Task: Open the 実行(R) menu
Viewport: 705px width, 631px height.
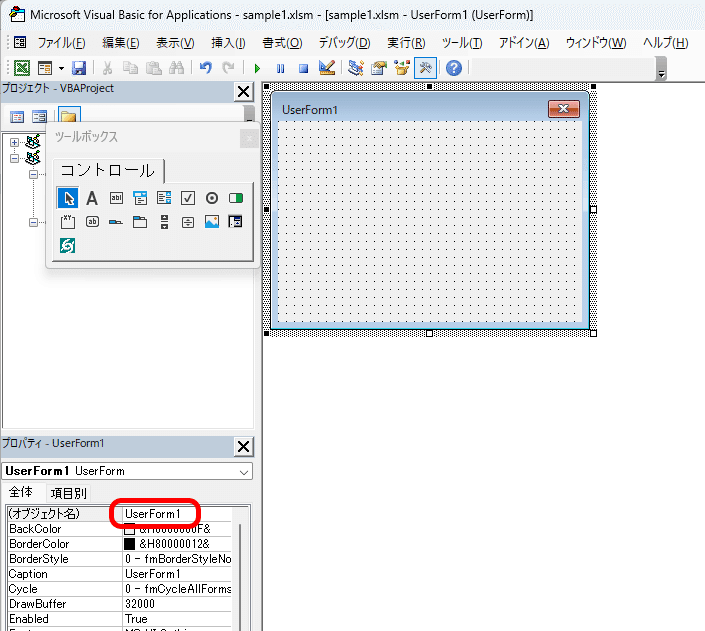Action: click(406, 43)
